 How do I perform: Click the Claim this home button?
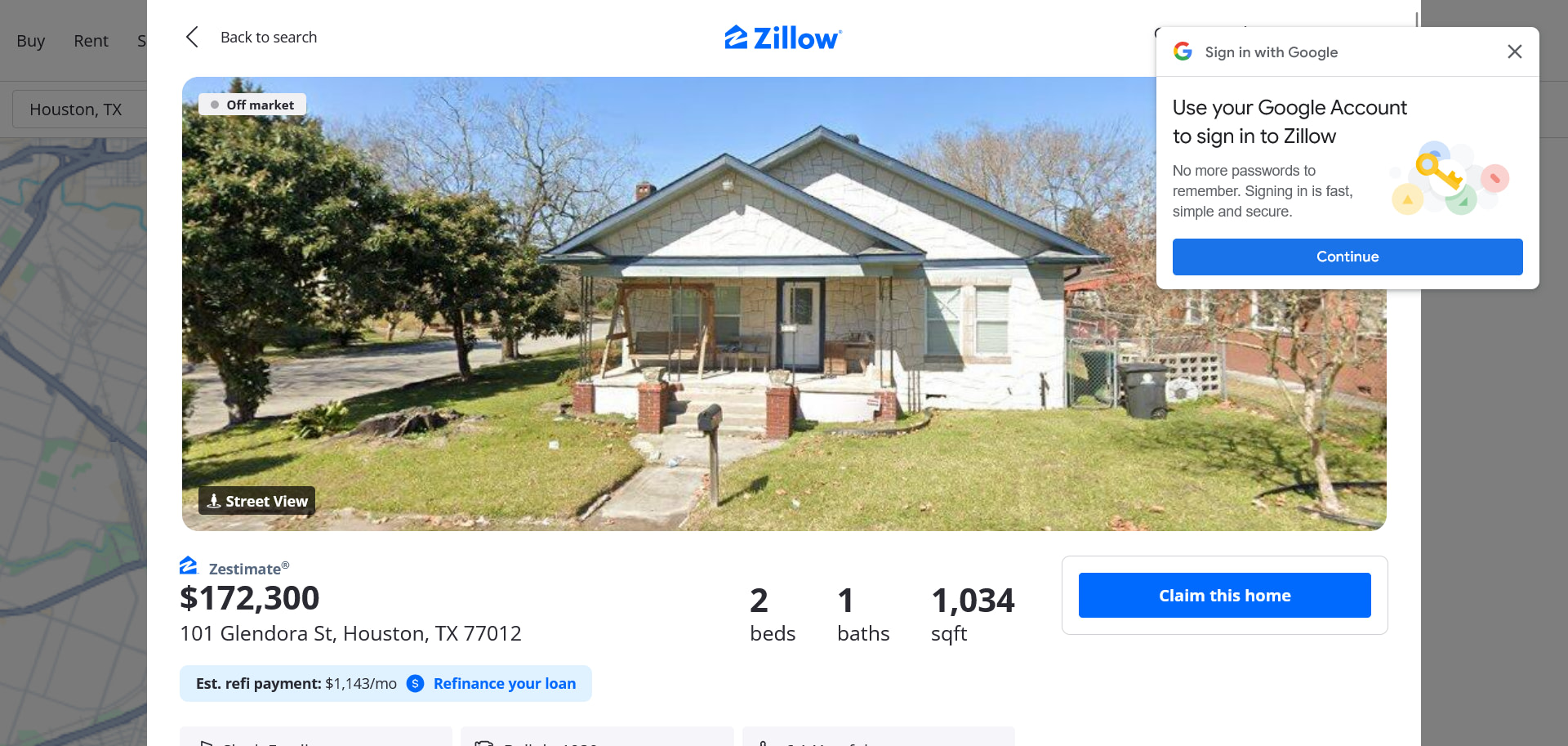click(x=1224, y=596)
